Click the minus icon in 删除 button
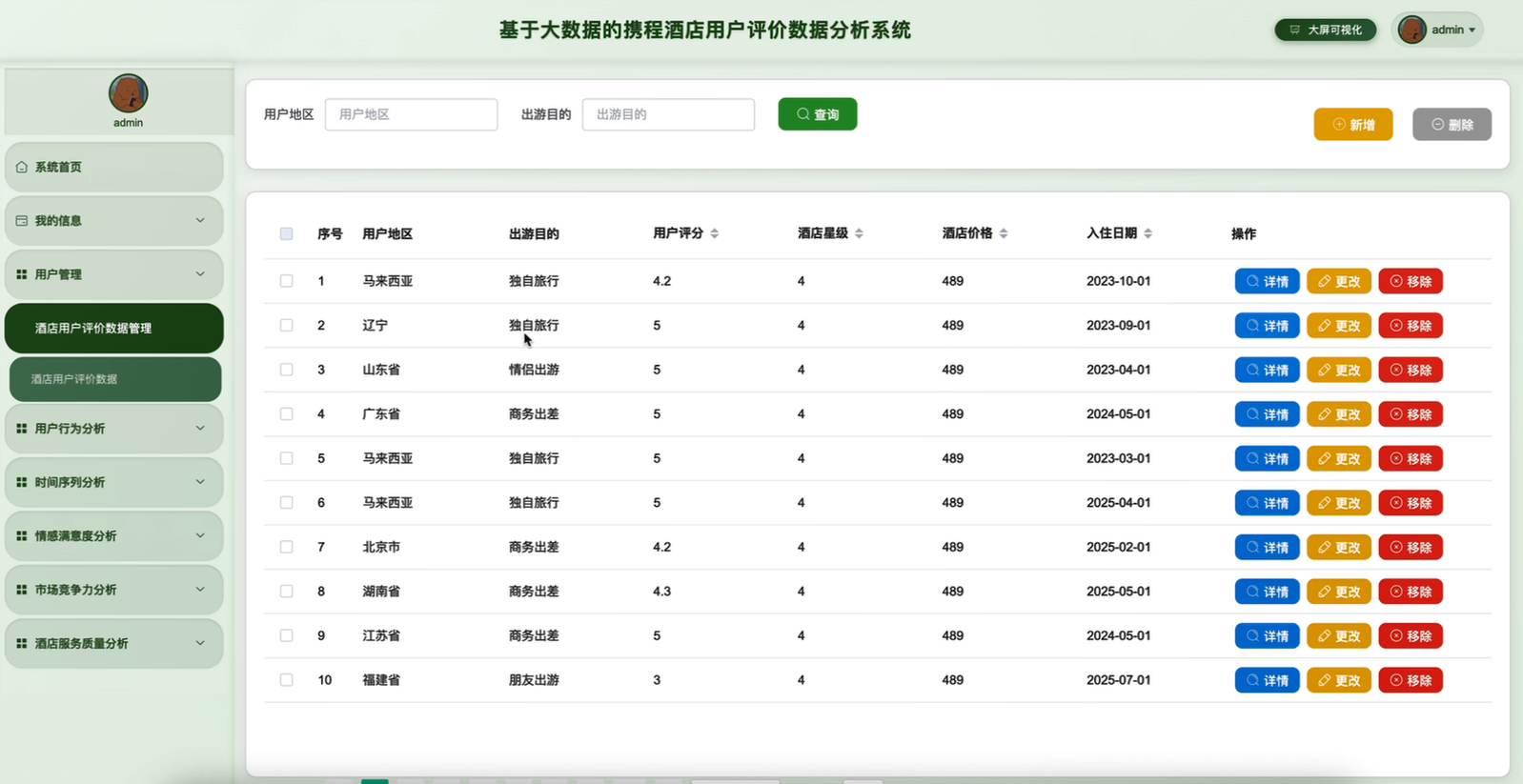This screenshot has width=1523, height=784. [1437, 125]
